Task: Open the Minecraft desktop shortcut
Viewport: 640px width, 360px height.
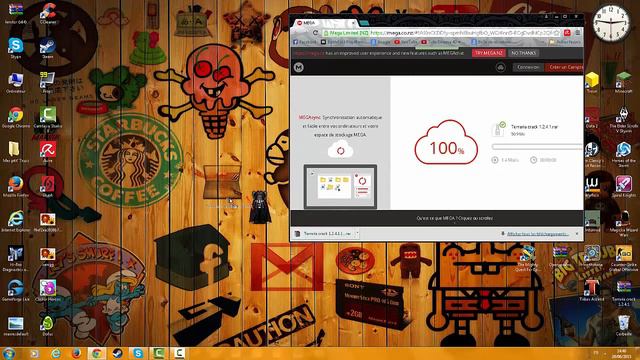Action: [624, 82]
